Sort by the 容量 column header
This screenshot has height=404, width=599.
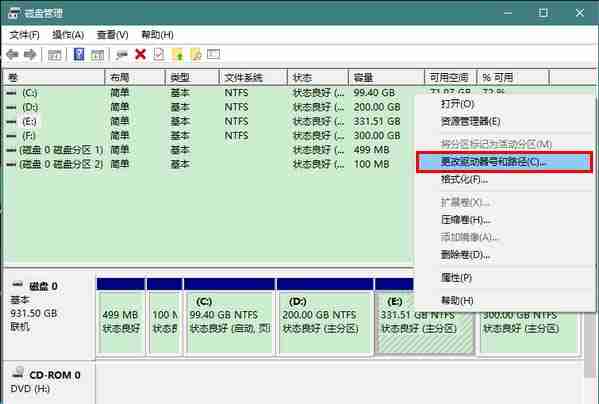pyautogui.click(x=386, y=78)
